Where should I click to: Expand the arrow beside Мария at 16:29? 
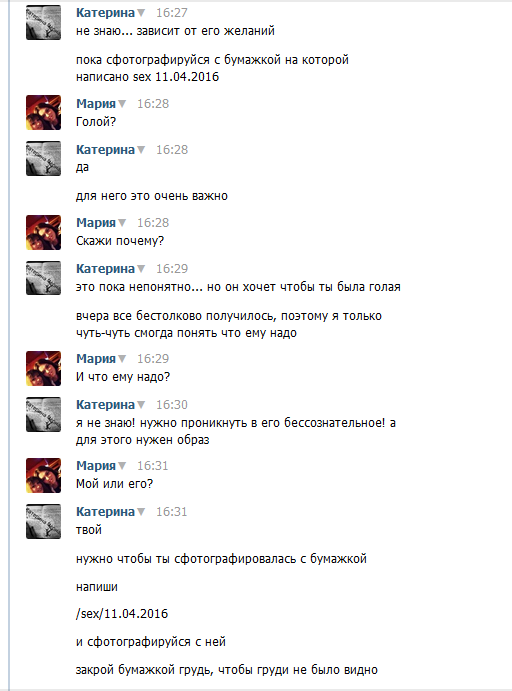122,359
